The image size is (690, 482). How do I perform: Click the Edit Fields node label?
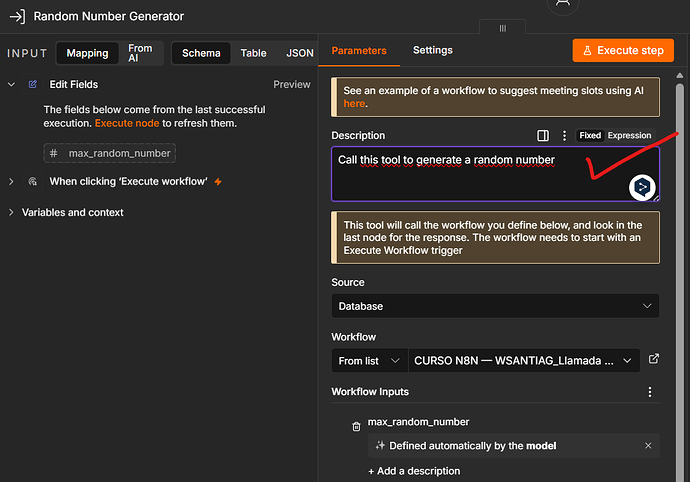[x=73, y=84]
